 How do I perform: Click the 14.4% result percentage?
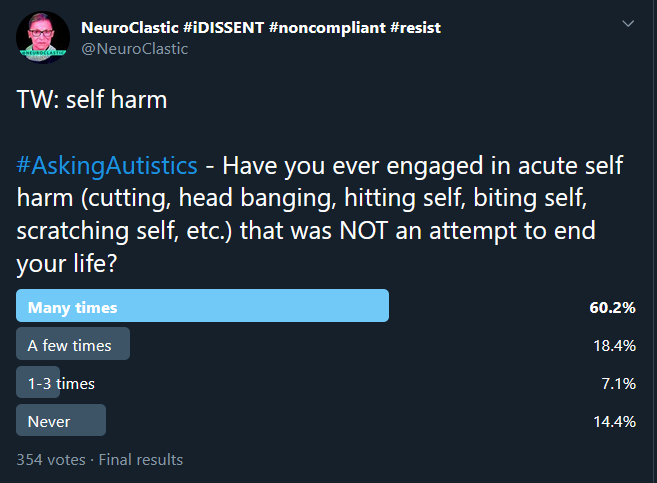coord(615,421)
